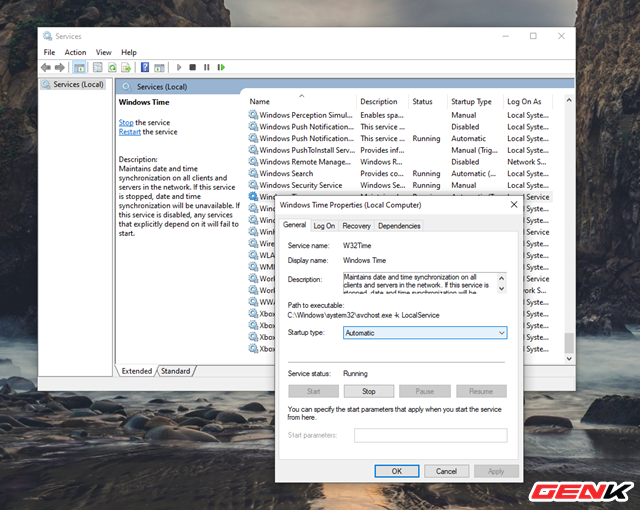
Task: Open the Startup type combo box
Action: [425, 333]
